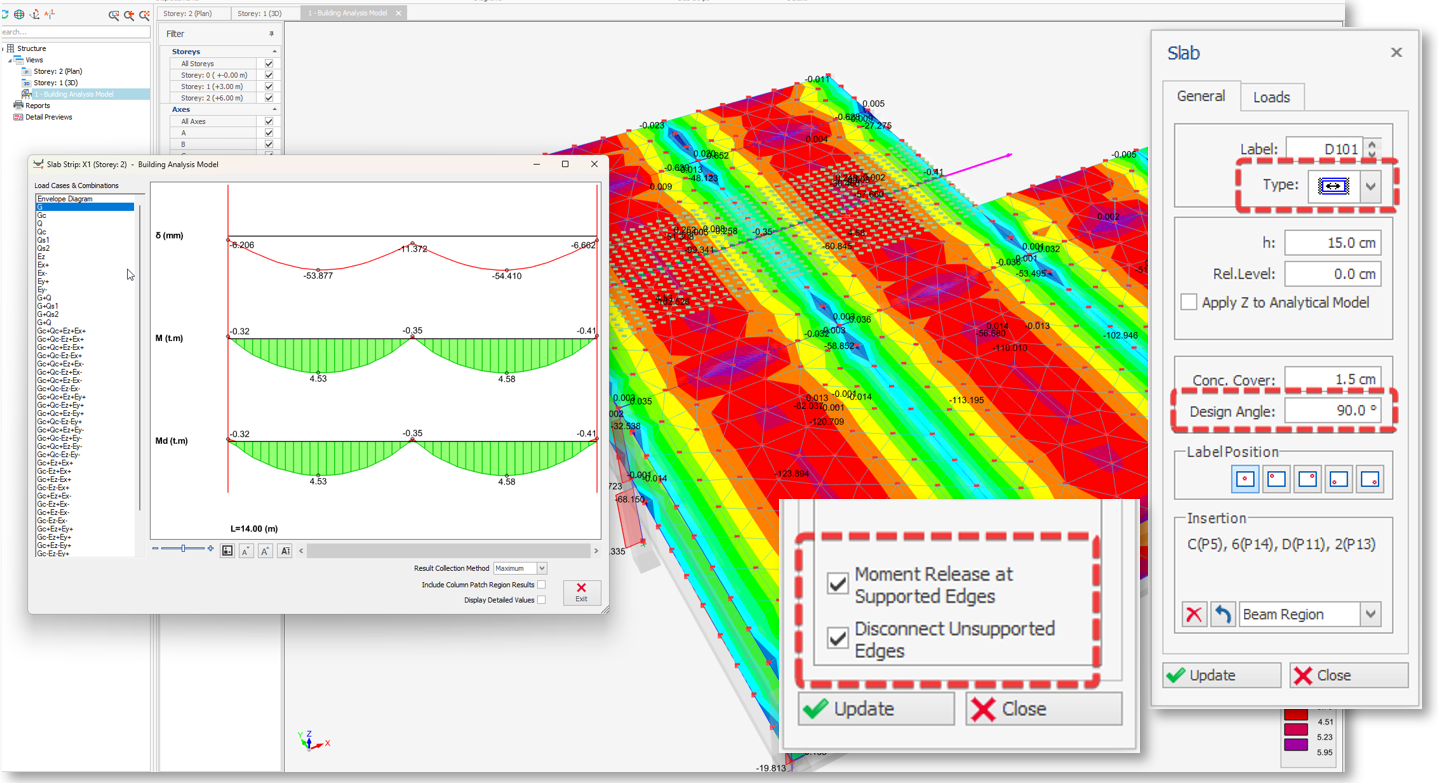Click the Design Angle input field
This screenshot has width=1438, height=783.
click(x=1332, y=411)
